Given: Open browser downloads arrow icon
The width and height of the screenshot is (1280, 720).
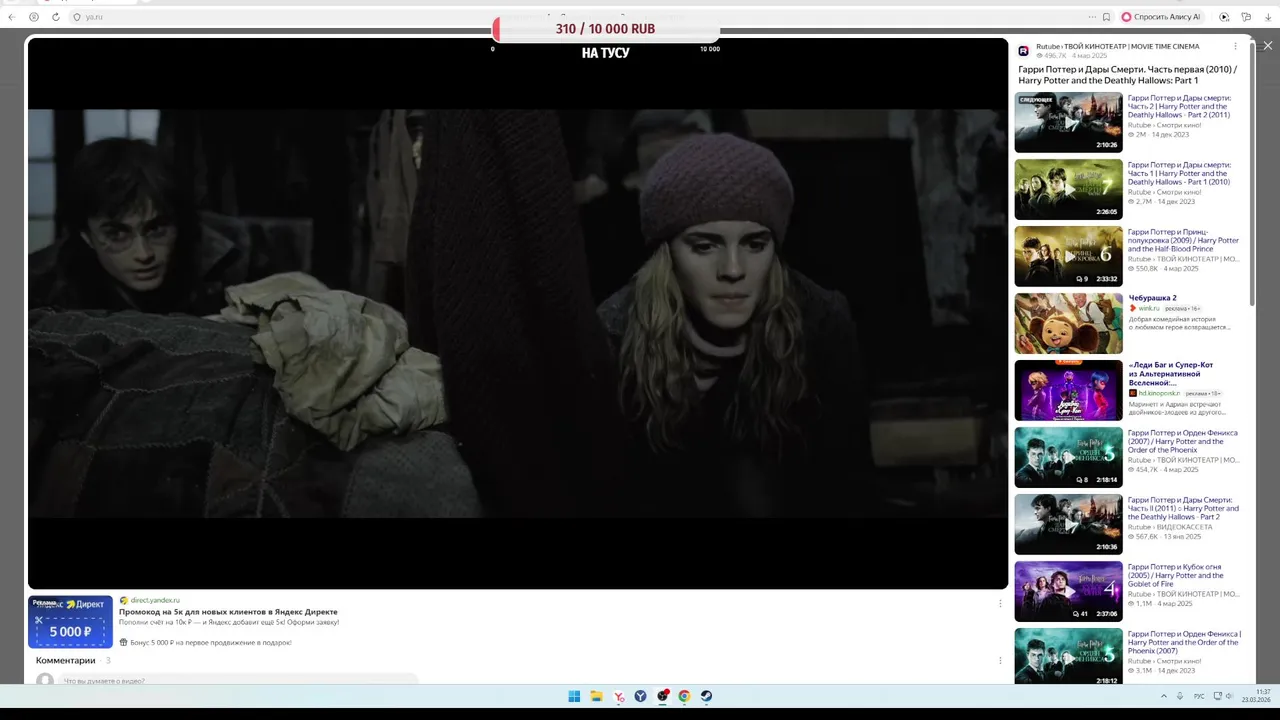Looking at the screenshot, I should pos(1268,17).
